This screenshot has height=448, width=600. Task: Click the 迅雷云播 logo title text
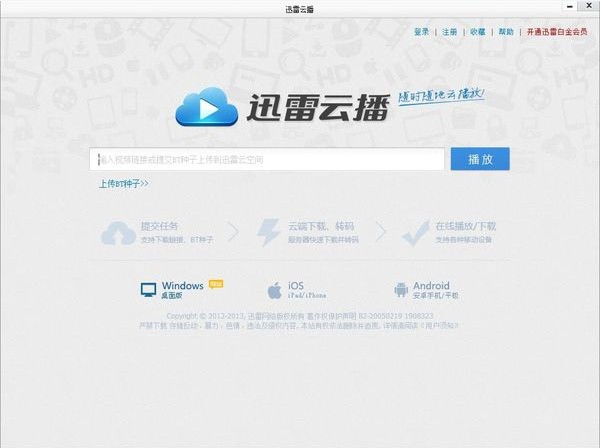point(318,107)
